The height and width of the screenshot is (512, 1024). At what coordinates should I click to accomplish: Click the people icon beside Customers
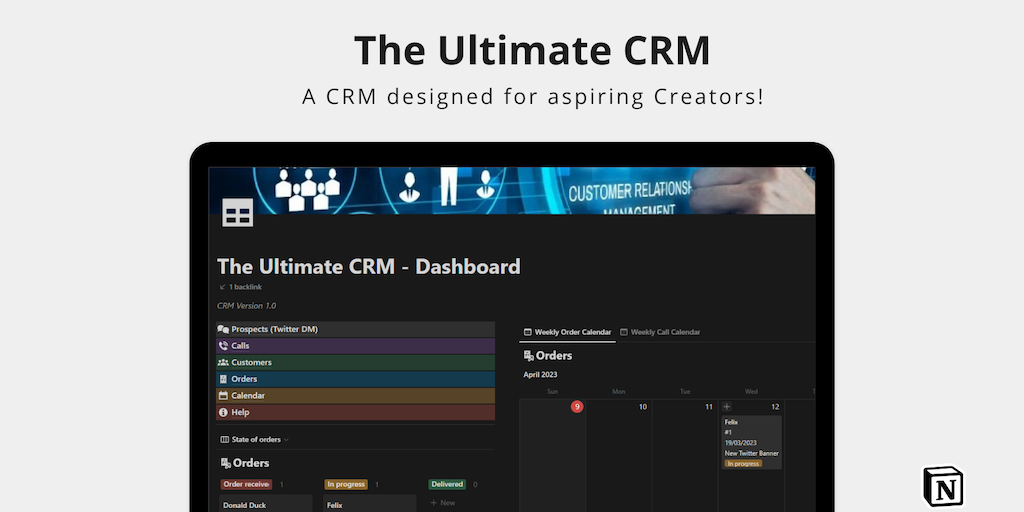223,362
